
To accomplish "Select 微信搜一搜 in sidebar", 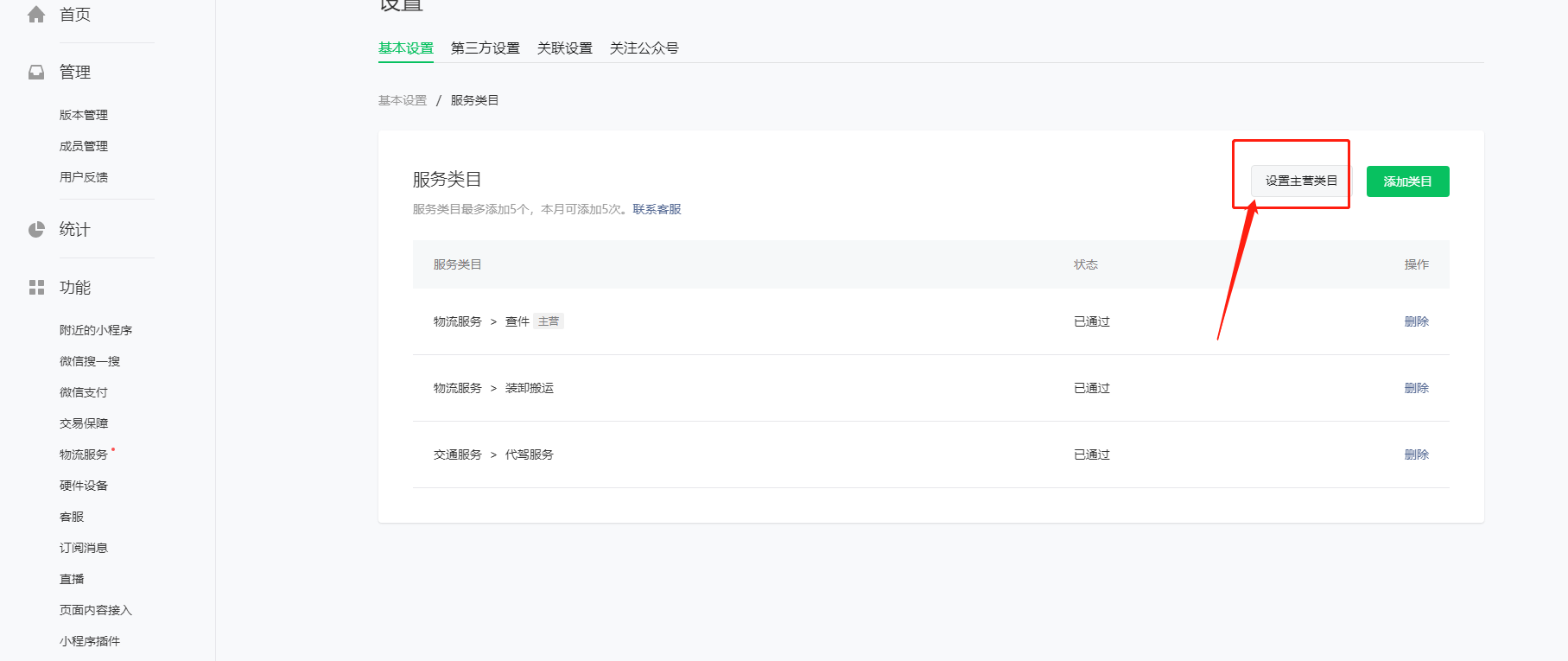I will click(90, 361).
